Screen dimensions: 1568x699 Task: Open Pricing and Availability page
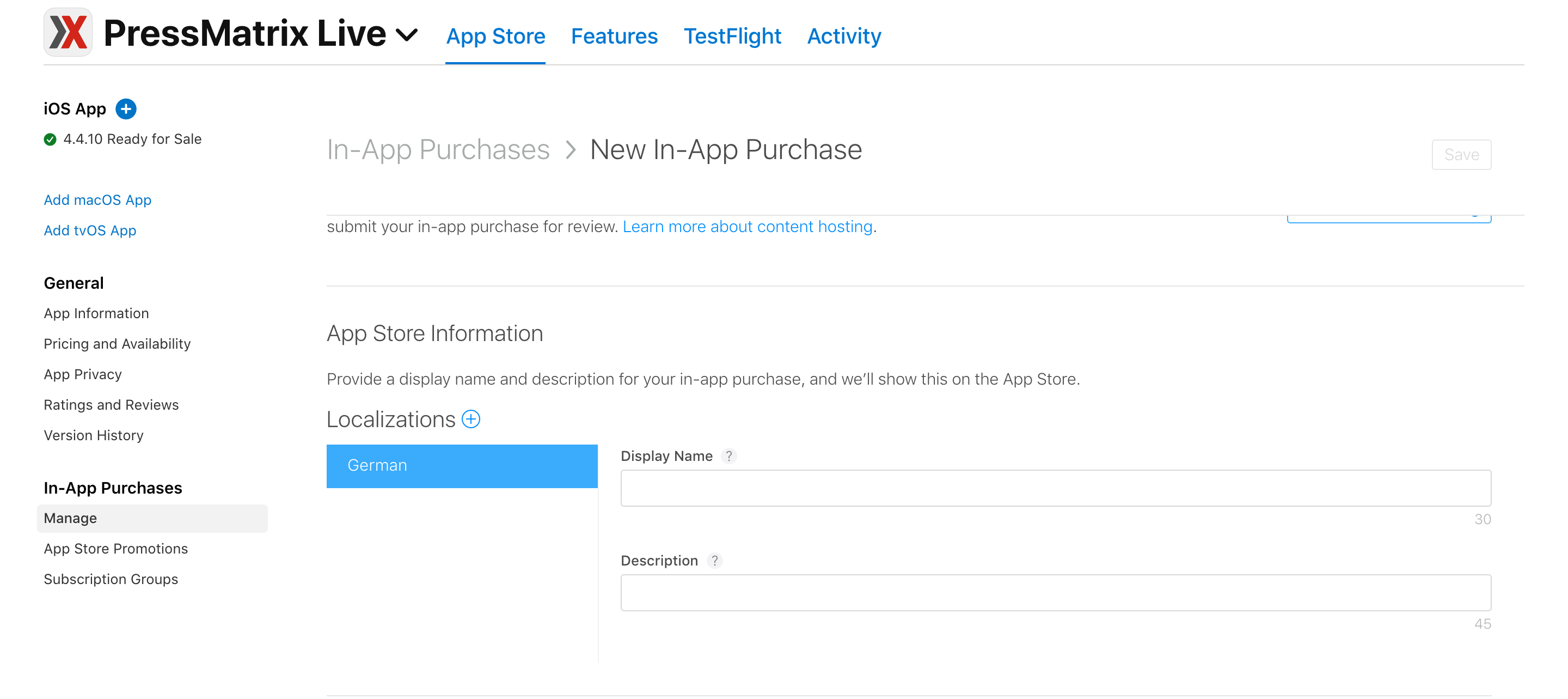[117, 344]
